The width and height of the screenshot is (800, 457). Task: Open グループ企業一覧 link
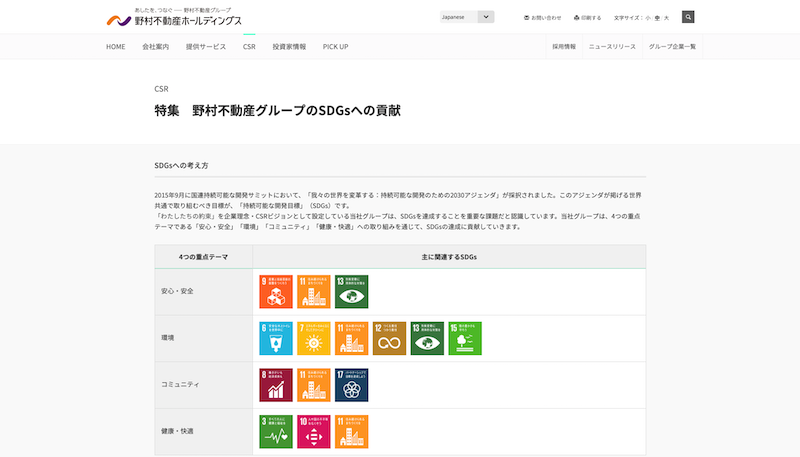672,46
